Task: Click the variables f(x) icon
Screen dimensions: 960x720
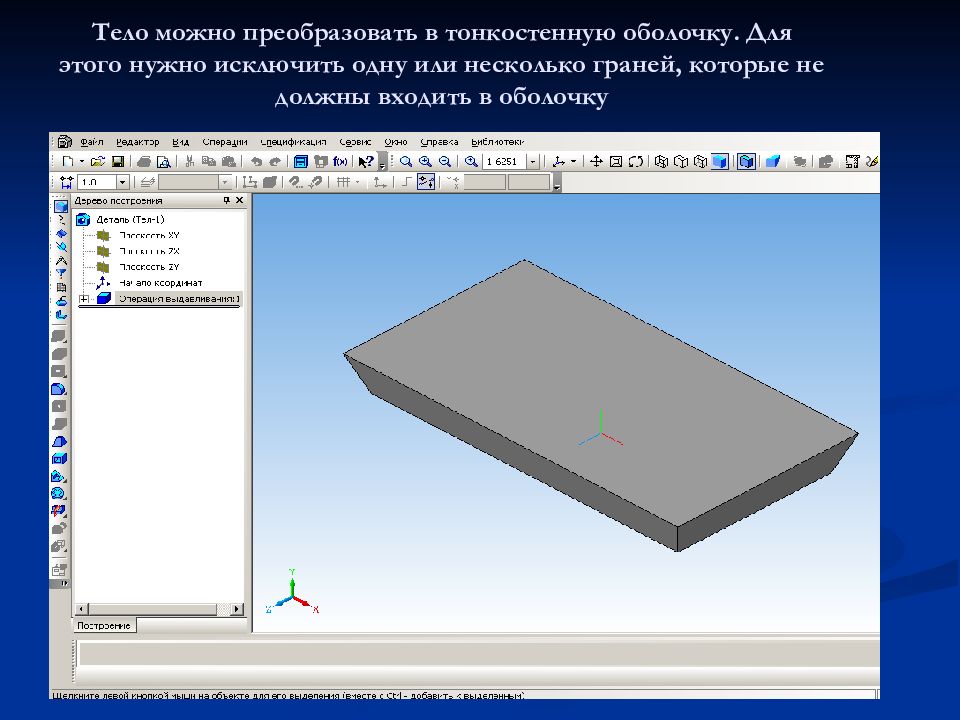Action: point(340,162)
